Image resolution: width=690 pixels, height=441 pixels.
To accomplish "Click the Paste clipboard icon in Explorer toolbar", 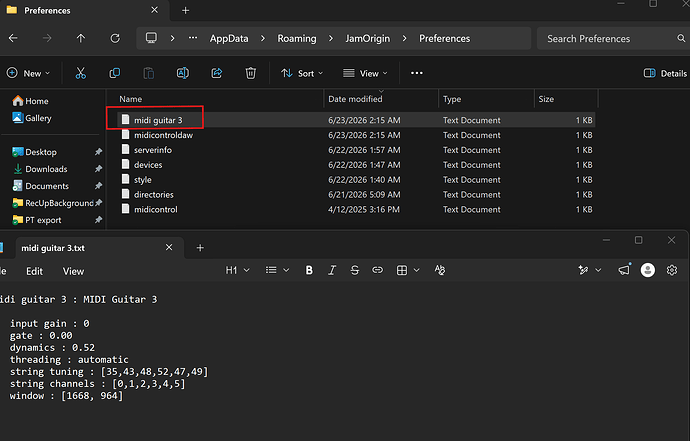I will (x=149, y=73).
